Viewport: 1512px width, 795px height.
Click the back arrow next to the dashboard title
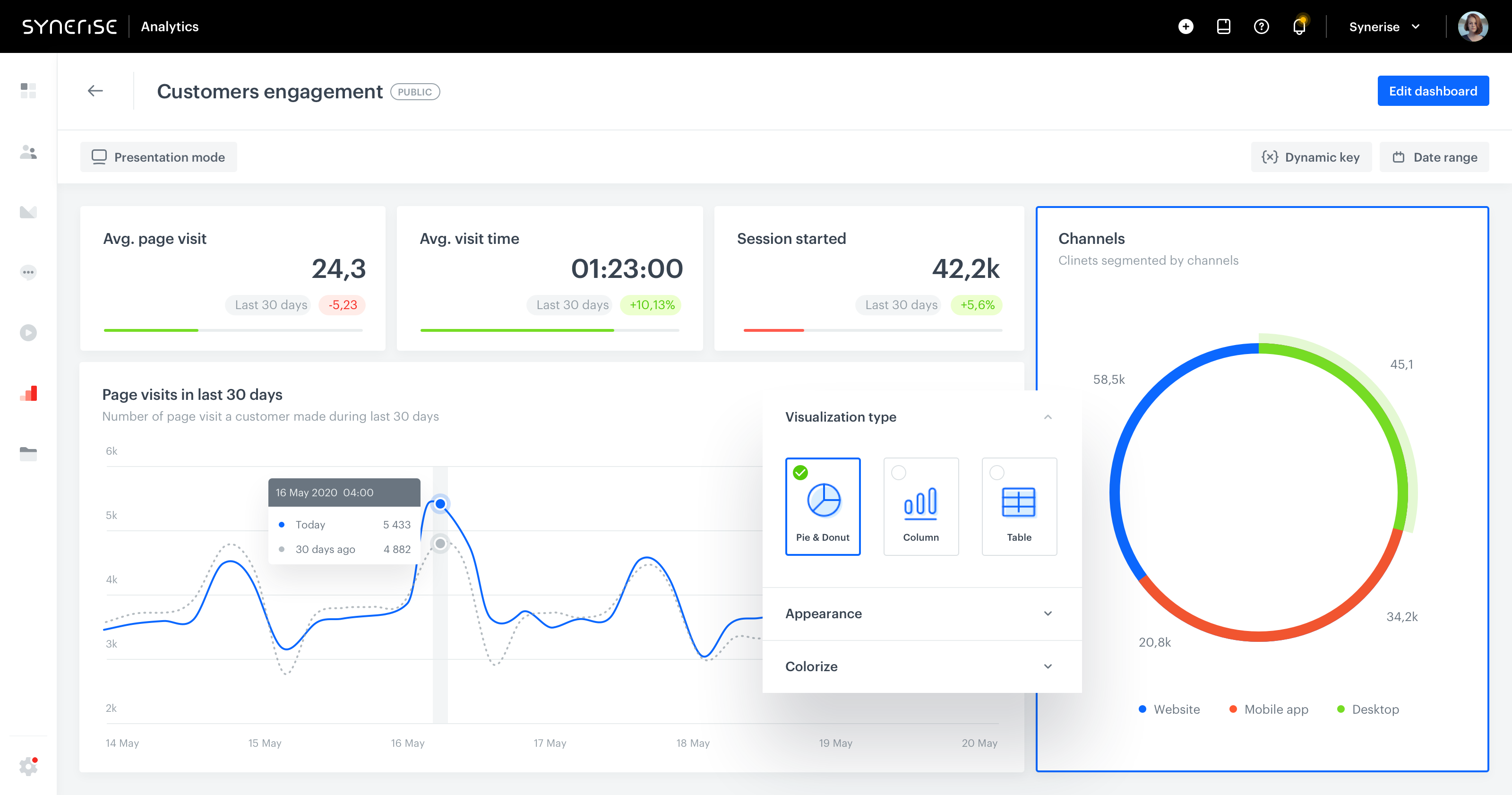click(95, 91)
